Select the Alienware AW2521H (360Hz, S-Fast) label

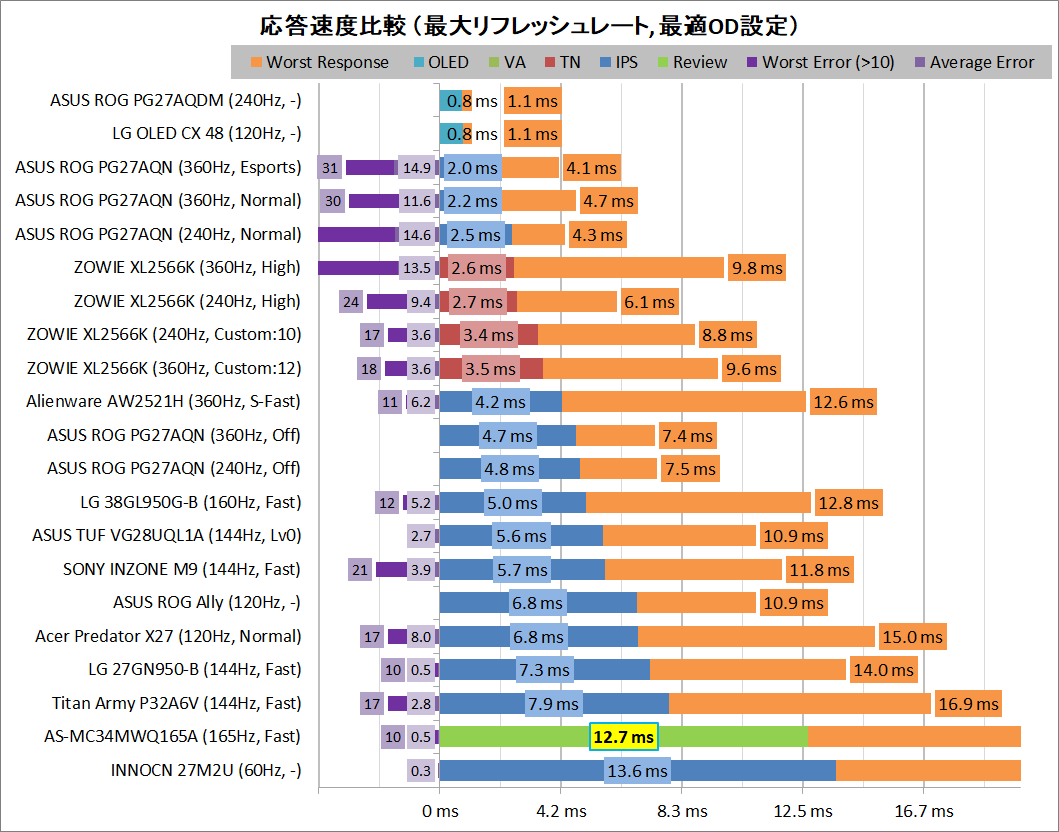(x=163, y=402)
